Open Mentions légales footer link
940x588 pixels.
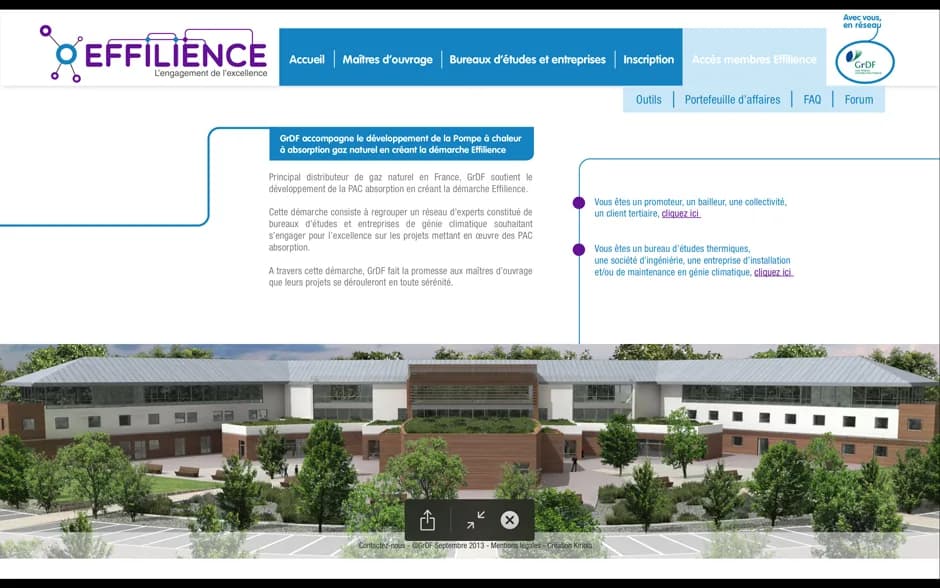point(515,545)
